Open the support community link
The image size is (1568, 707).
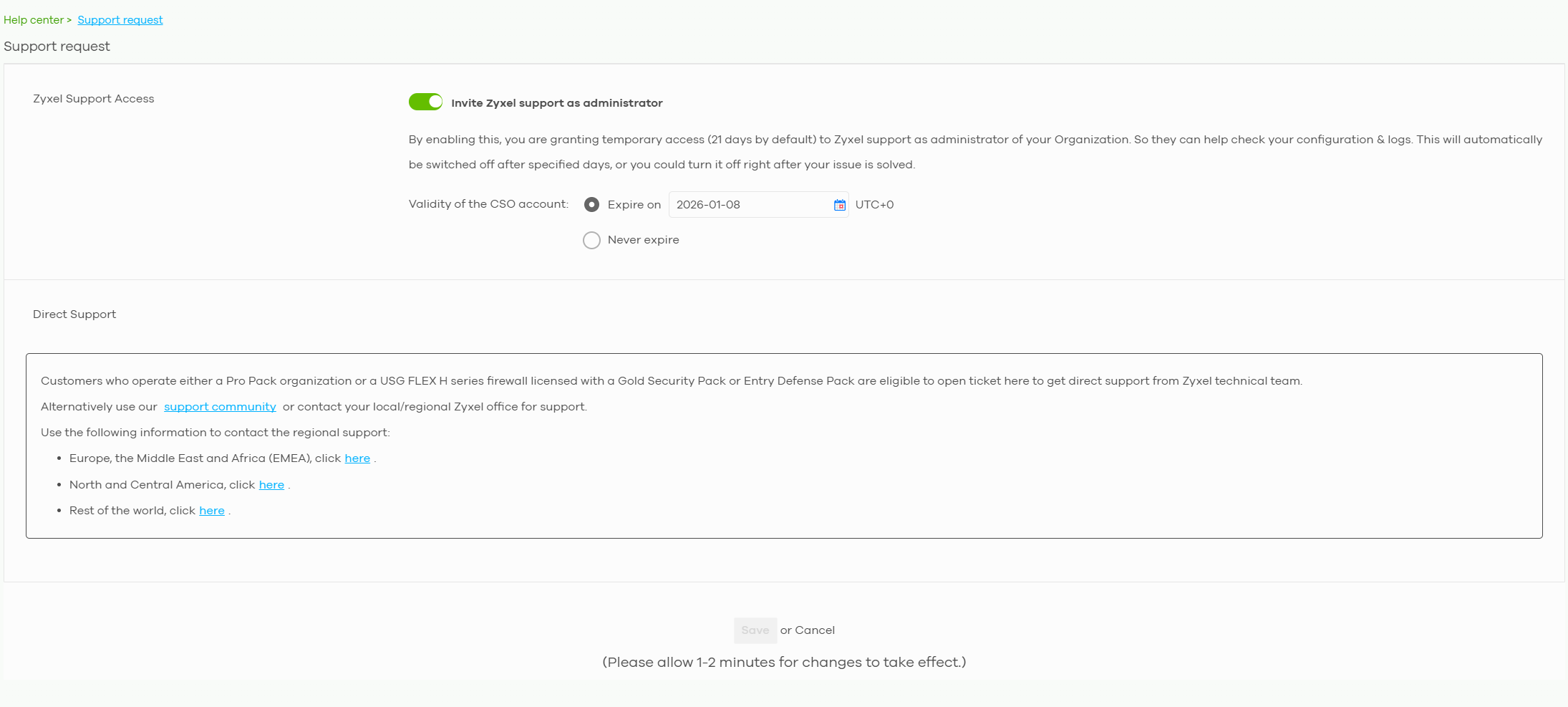220,407
